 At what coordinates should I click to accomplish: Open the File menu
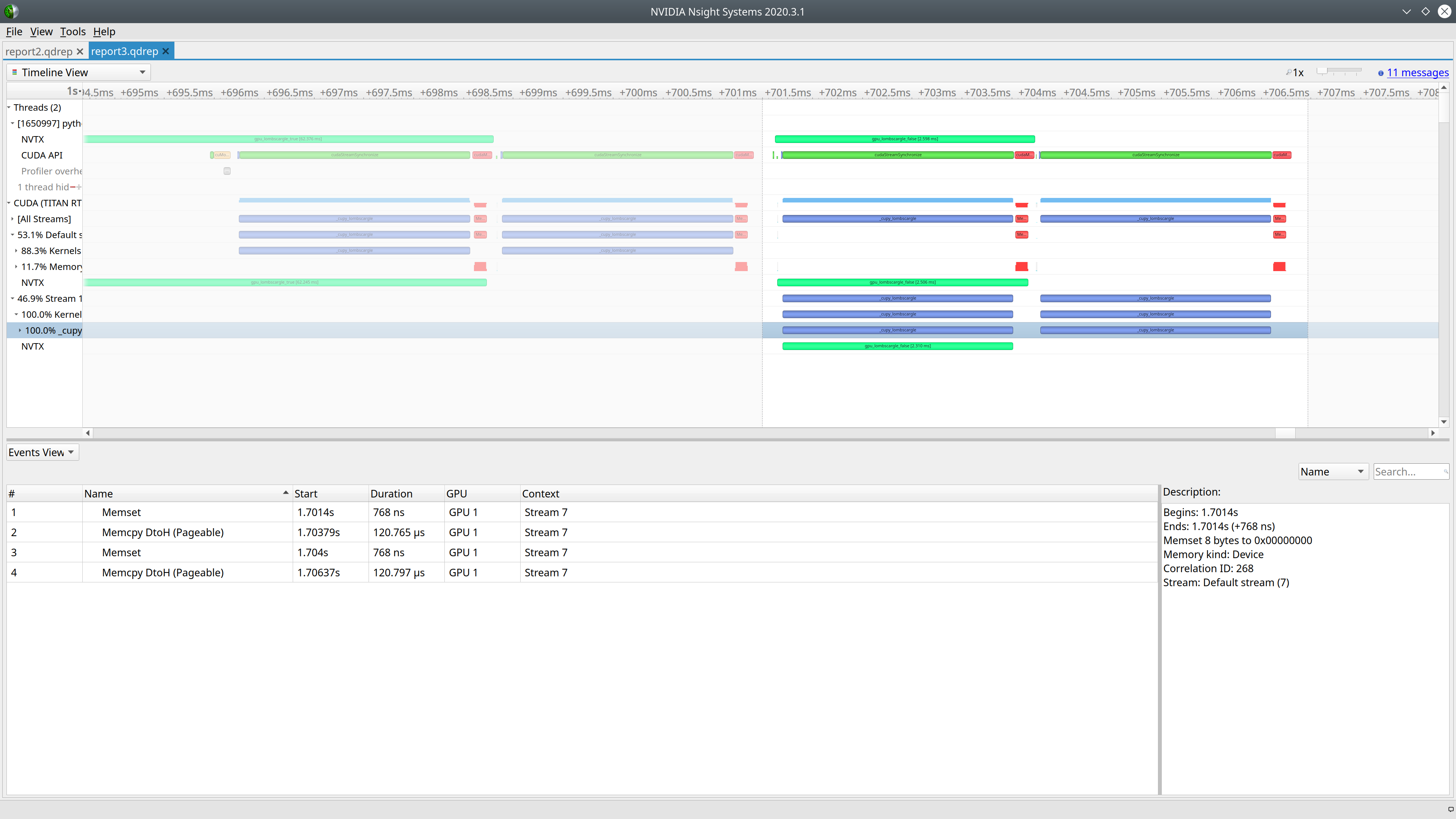pyautogui.click(x=14, y=31)
